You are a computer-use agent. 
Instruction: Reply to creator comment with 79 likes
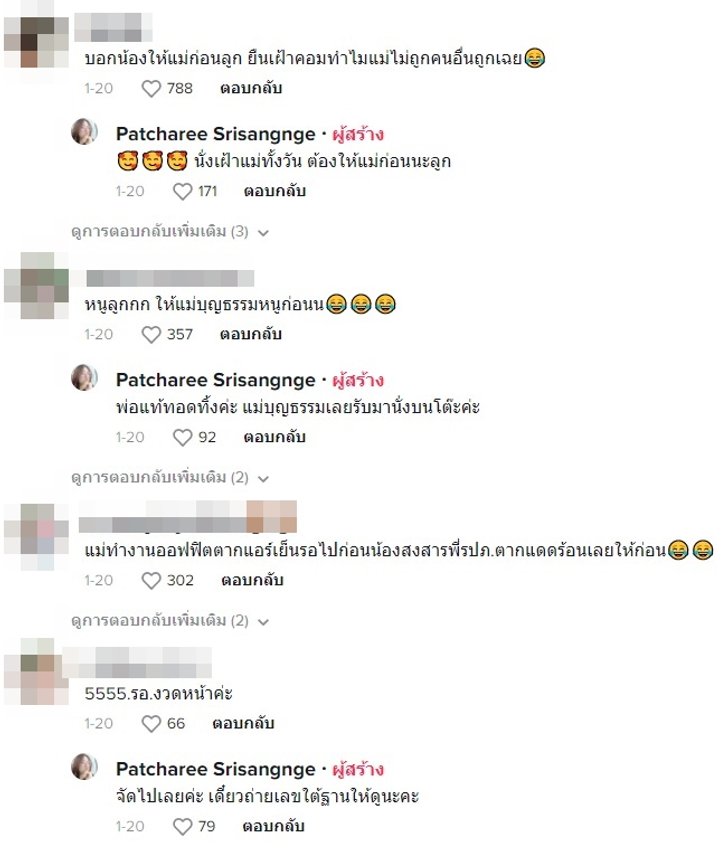[x=274, y=827]
